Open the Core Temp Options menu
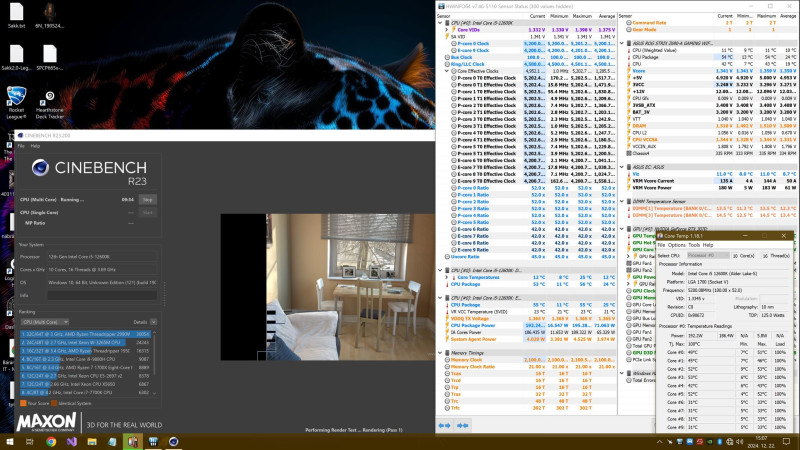 click(677, 245)
